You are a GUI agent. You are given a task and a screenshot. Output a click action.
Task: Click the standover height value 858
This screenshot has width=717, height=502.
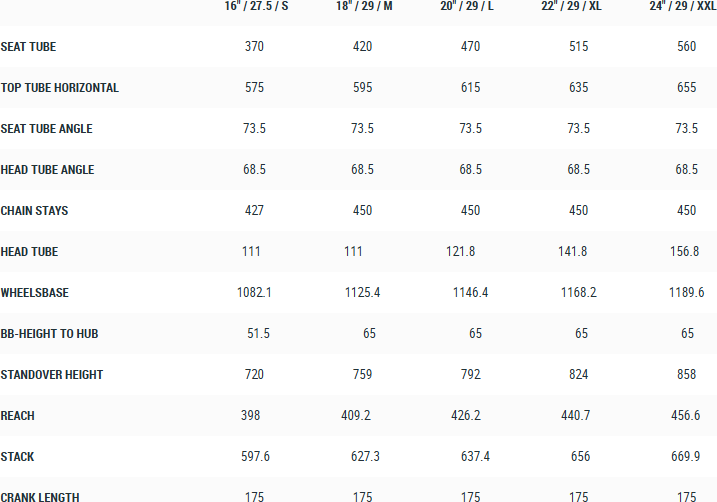(x=686, y=375)
